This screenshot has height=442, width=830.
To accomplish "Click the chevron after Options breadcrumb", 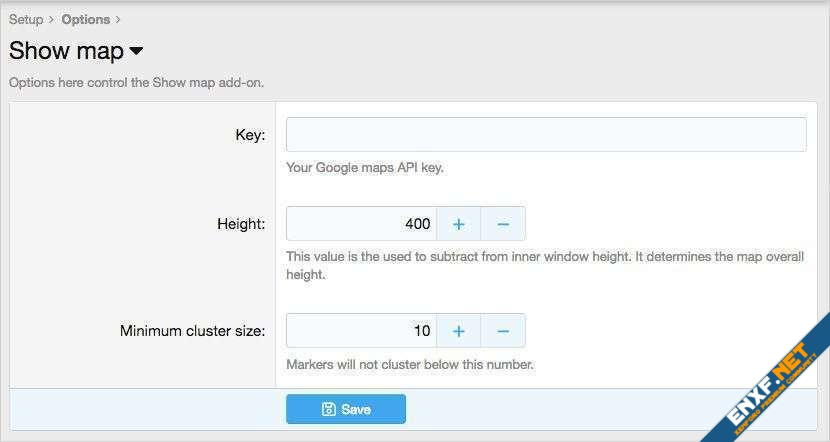I will [x=118, y=19].
